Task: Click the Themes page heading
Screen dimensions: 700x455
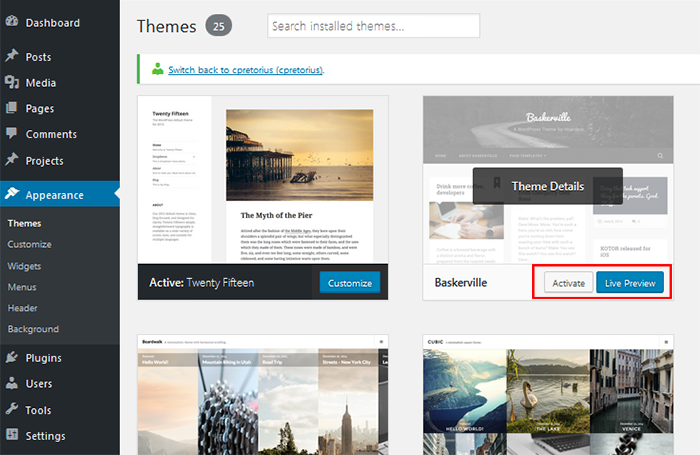Action: click(x=167, y=26)
